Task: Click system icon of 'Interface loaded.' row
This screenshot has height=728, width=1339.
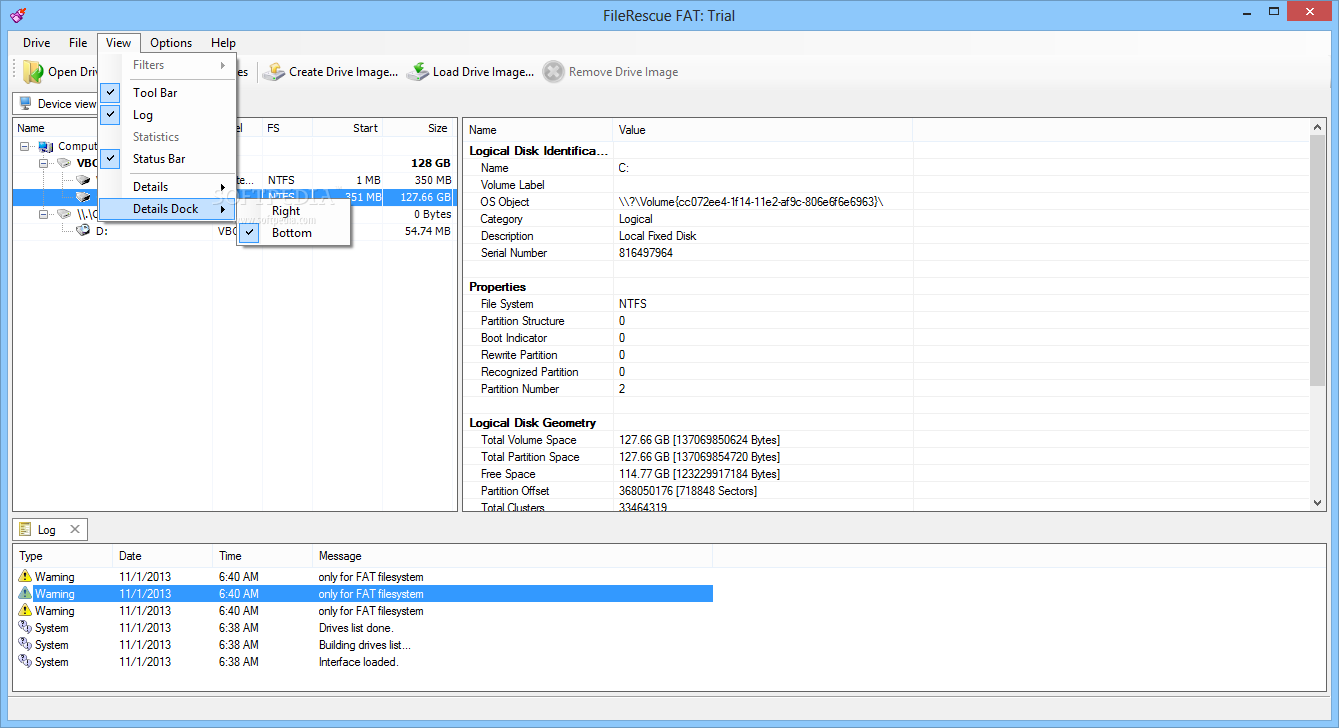Action: (25, 662)
